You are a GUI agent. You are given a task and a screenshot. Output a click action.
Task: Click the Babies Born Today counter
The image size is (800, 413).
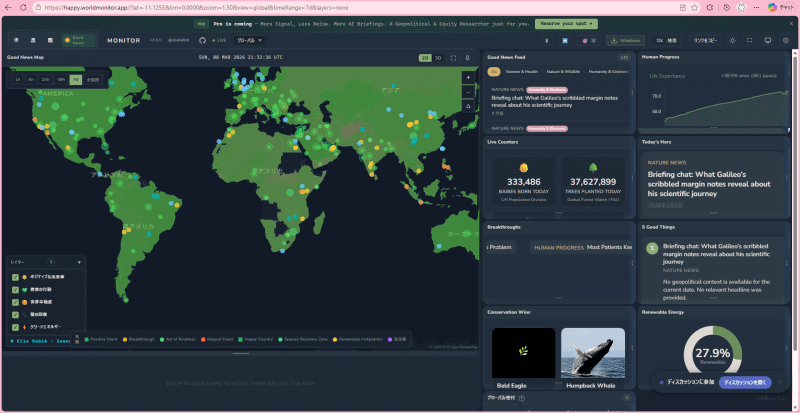pos(523,184)
